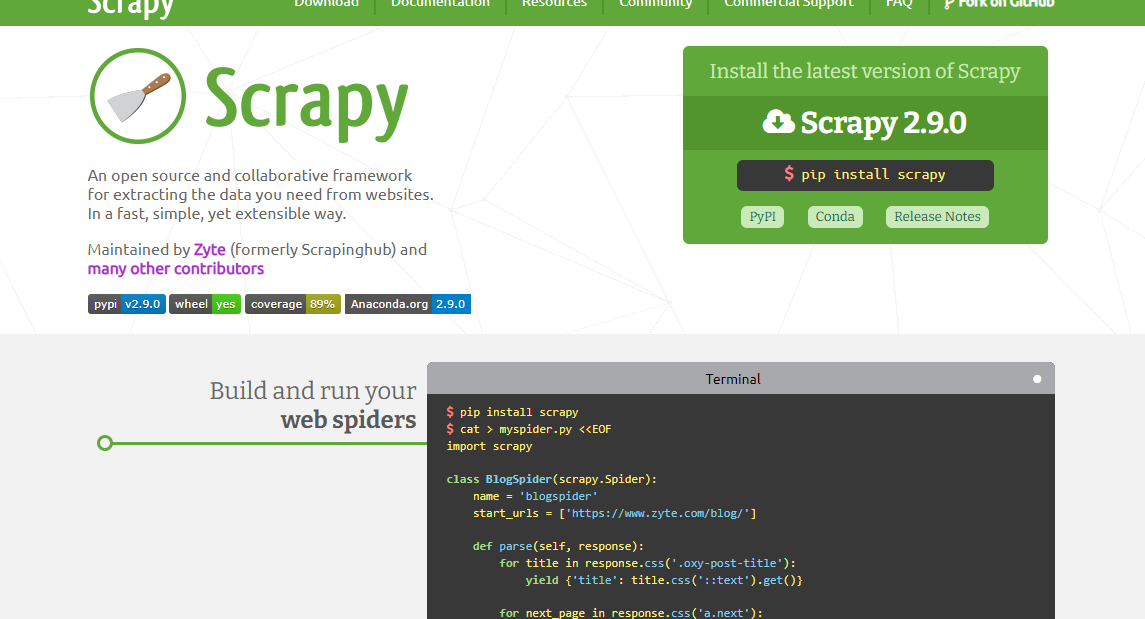Click the 'for title in response.css' code line
This screenshot has height=619, width=1145.
(648, 563)
